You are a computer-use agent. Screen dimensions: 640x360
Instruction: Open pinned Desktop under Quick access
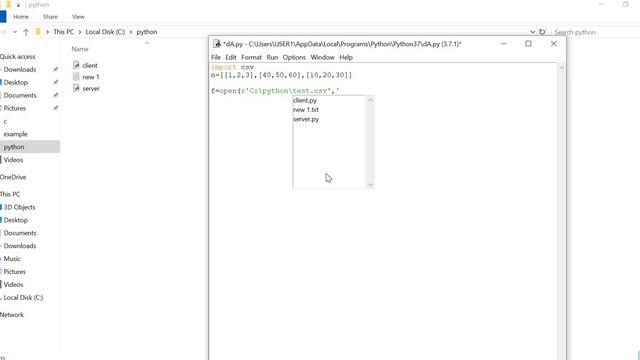tap(16, 82)
